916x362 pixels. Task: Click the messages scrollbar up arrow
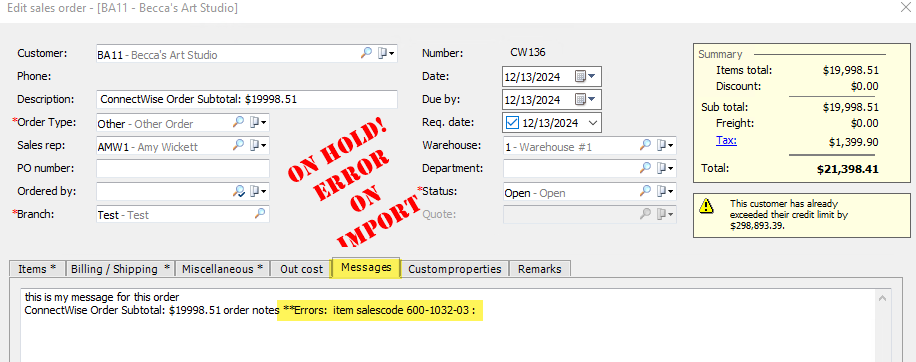coord(883,298)
